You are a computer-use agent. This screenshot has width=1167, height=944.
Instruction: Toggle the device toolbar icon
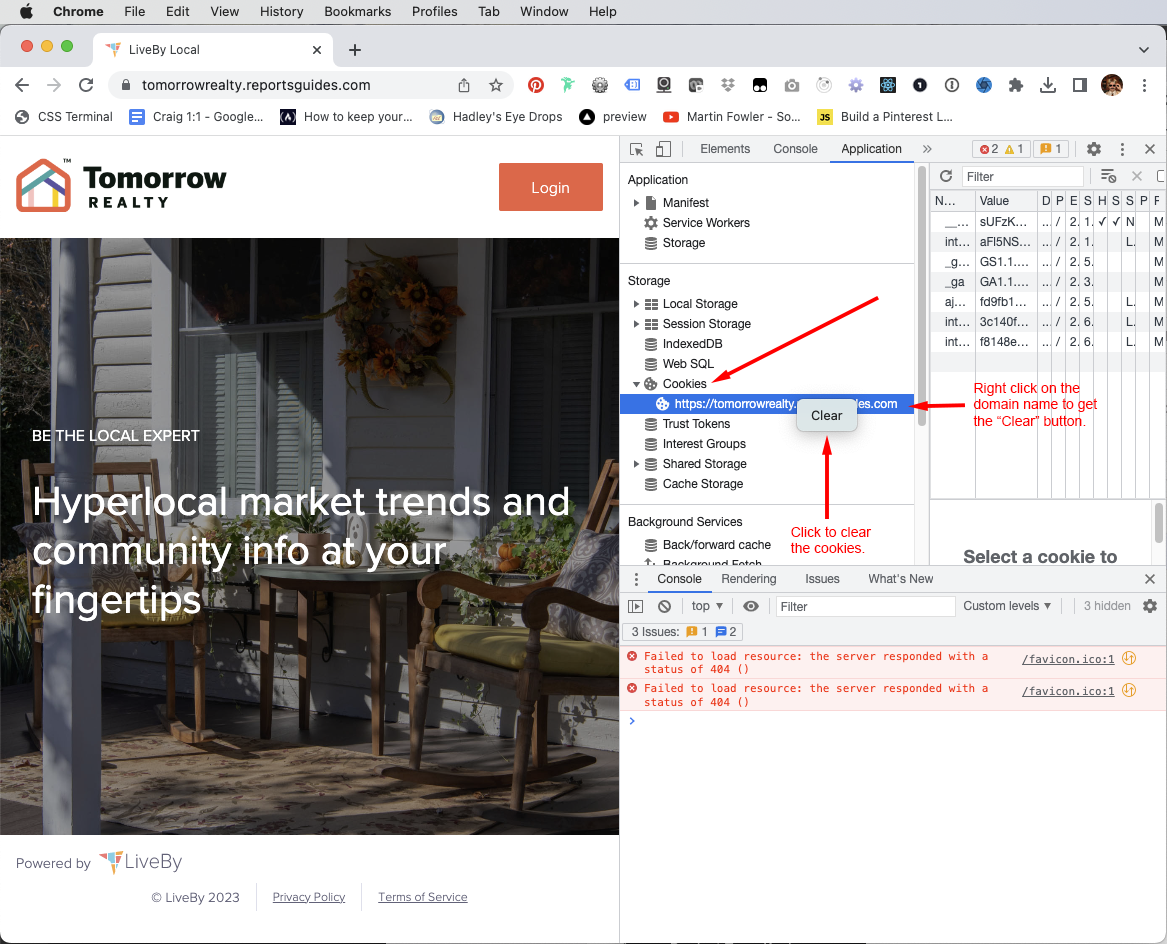tap(663, 149)
